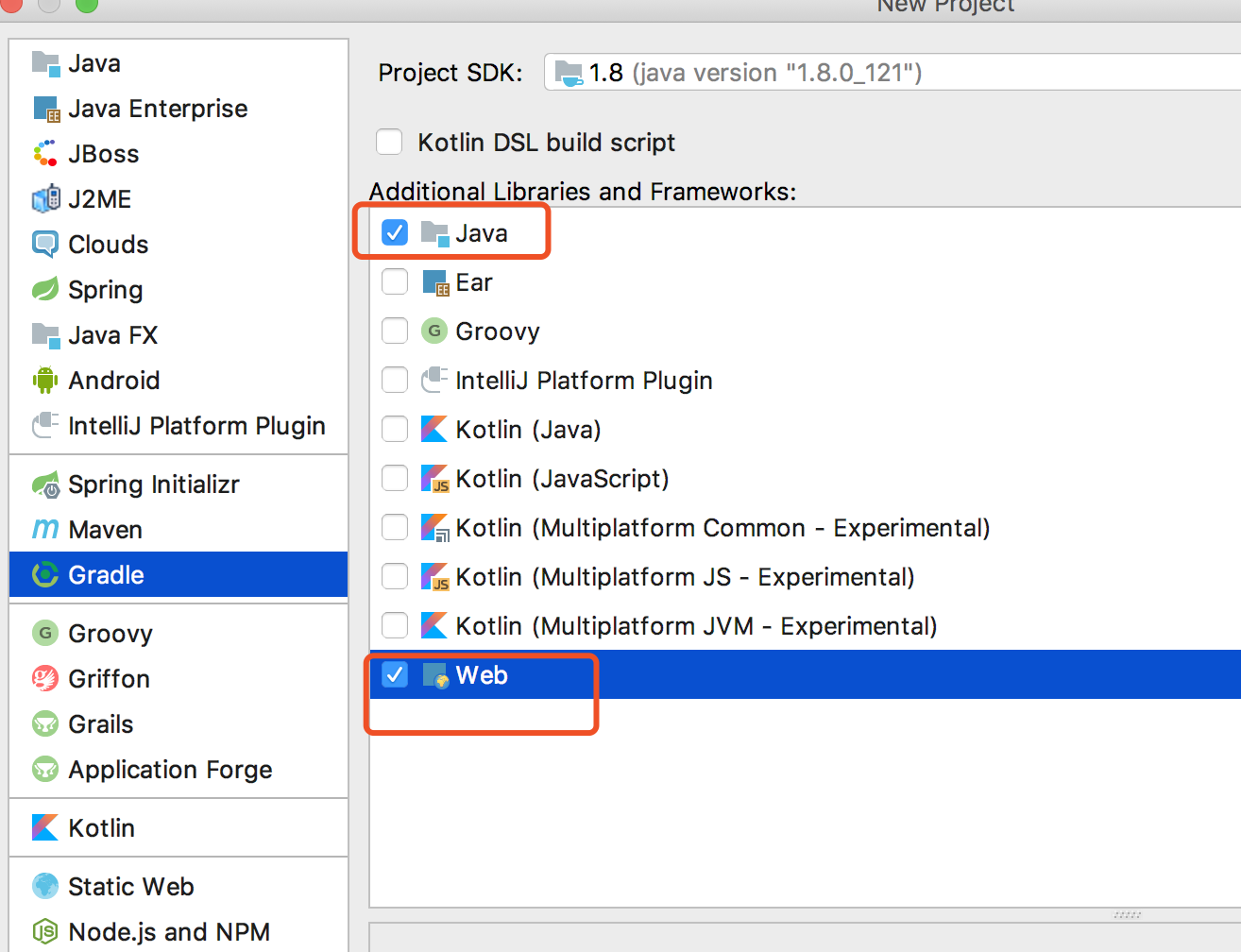Image resolution: width=1241 pixels, height=952 pixels.
Task: Select the Groovy icon in the sidebar
Action: point(45,634)
